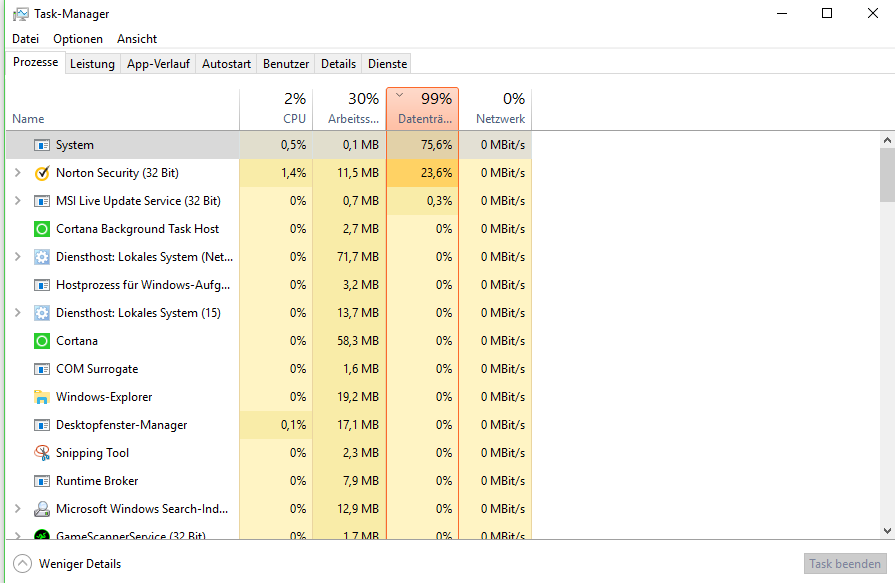Collapse view with Weniger Details arrow
895x583 pixels.
[22, 564]
